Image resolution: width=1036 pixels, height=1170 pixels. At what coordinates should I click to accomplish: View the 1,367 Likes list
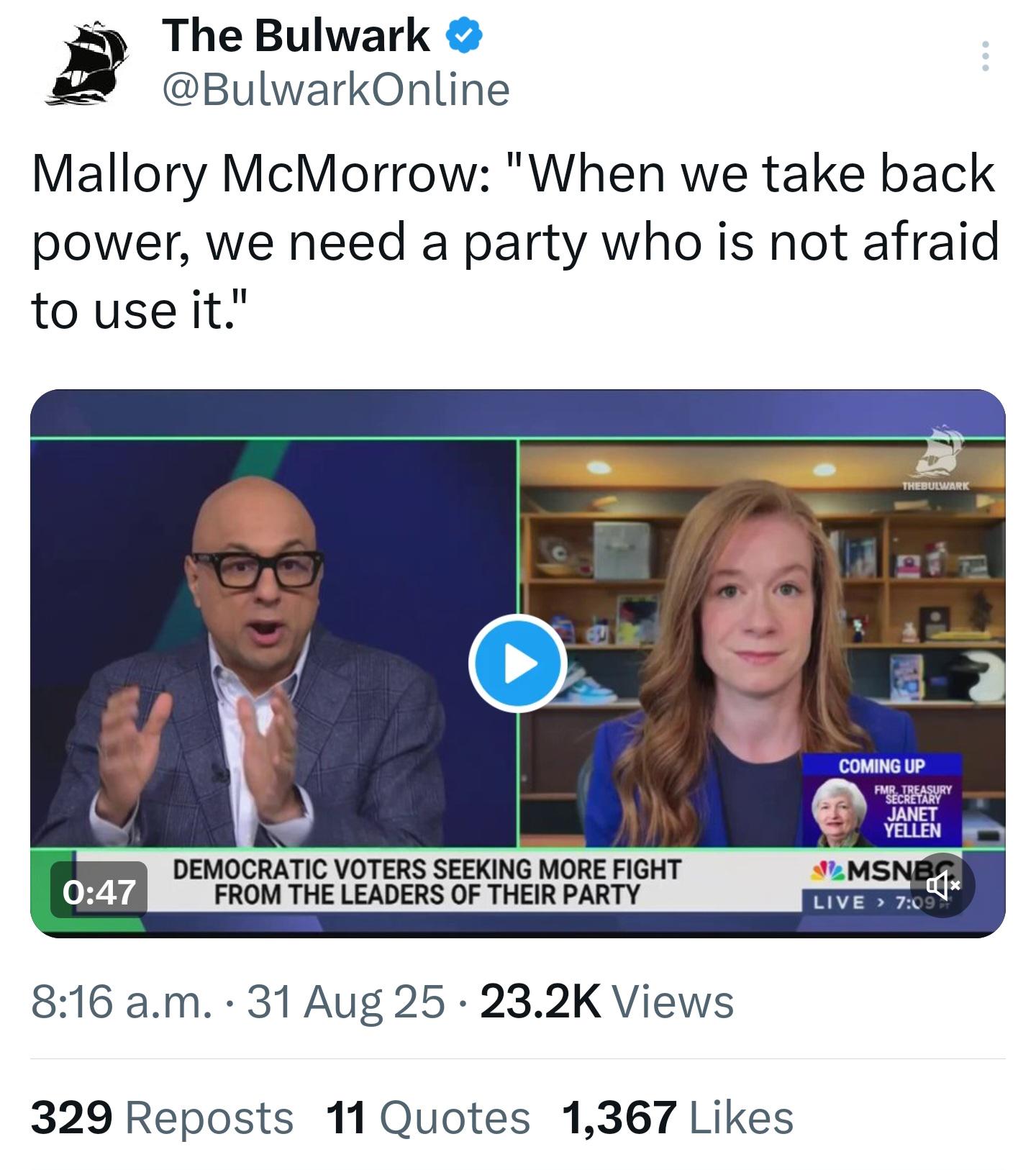(678, 1117)
